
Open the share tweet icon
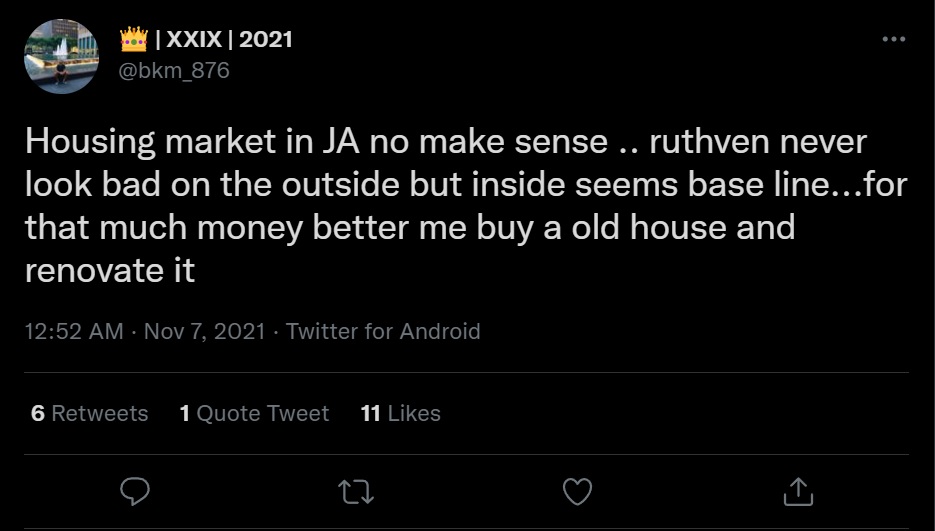pyautogui.click(x=797, y=490)
